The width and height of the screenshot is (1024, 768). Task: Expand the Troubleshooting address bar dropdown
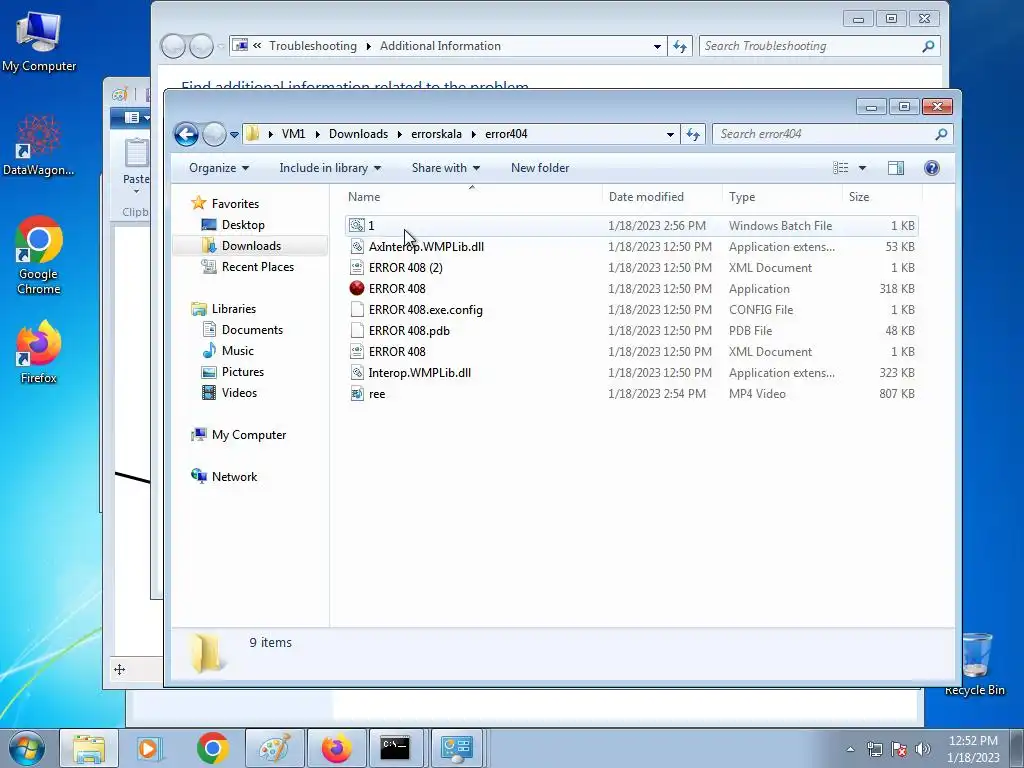tap(657, 46)
